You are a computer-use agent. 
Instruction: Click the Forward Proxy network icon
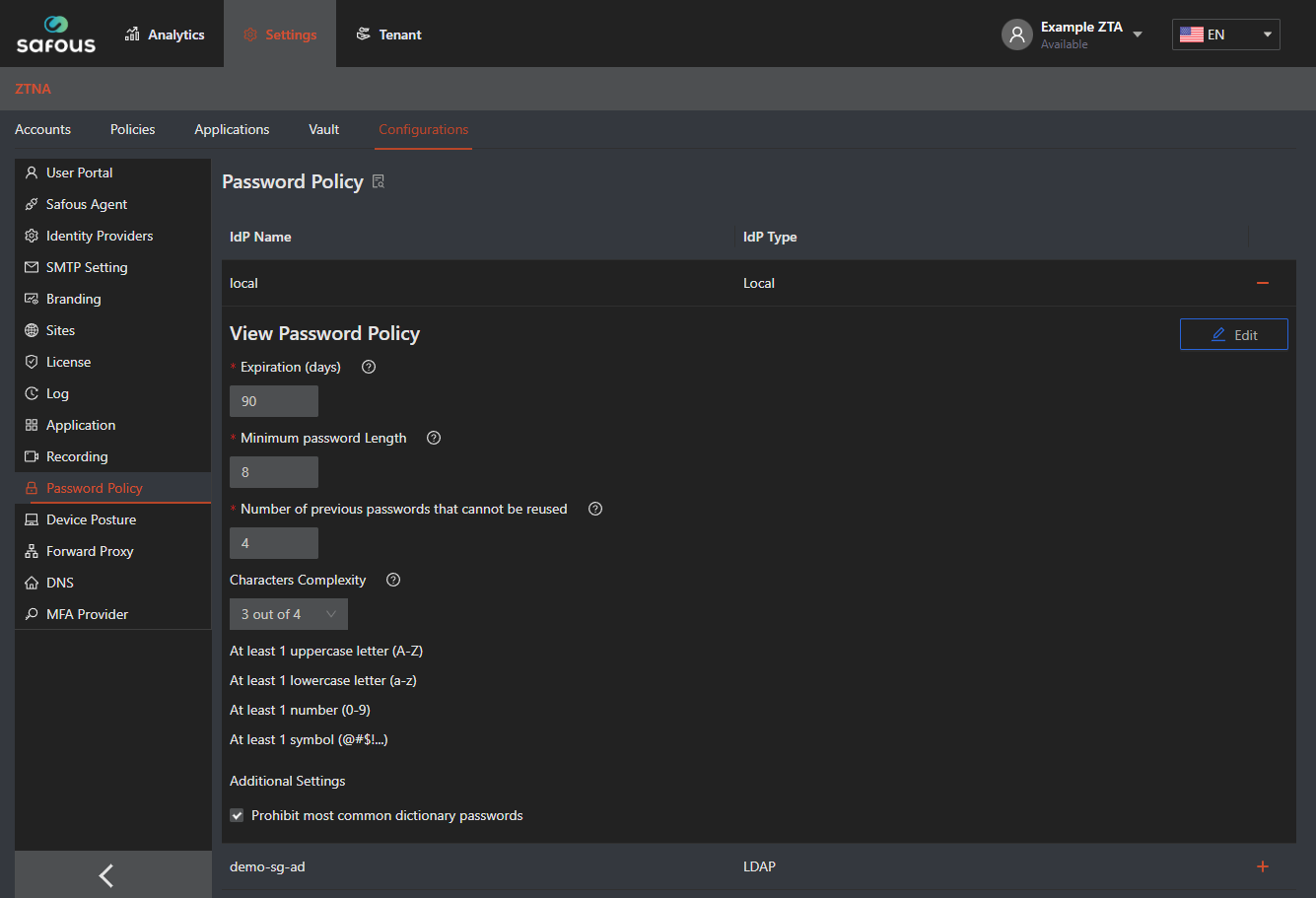32,551
